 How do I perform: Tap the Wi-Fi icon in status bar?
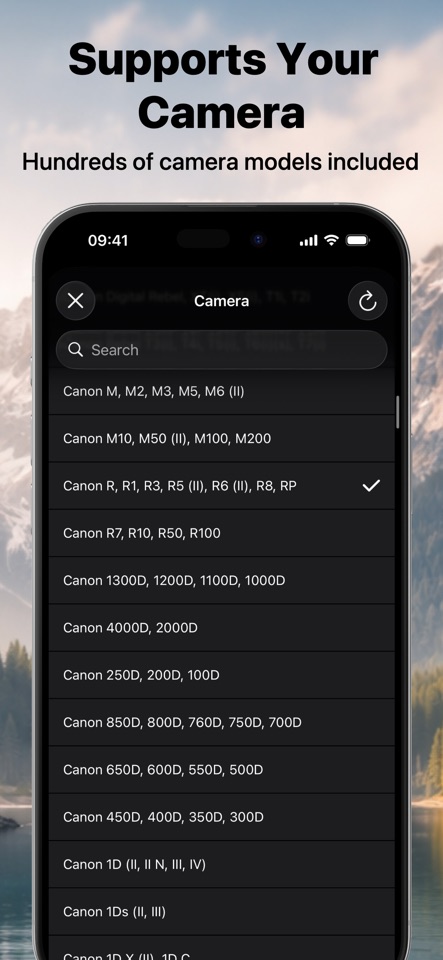(x=331, y=240)
